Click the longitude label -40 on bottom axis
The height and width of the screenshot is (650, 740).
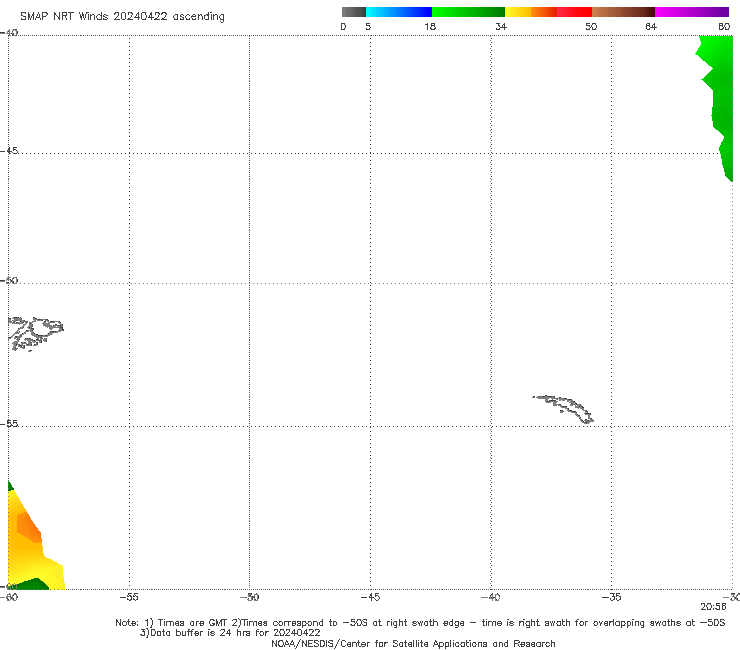[491, 597]
